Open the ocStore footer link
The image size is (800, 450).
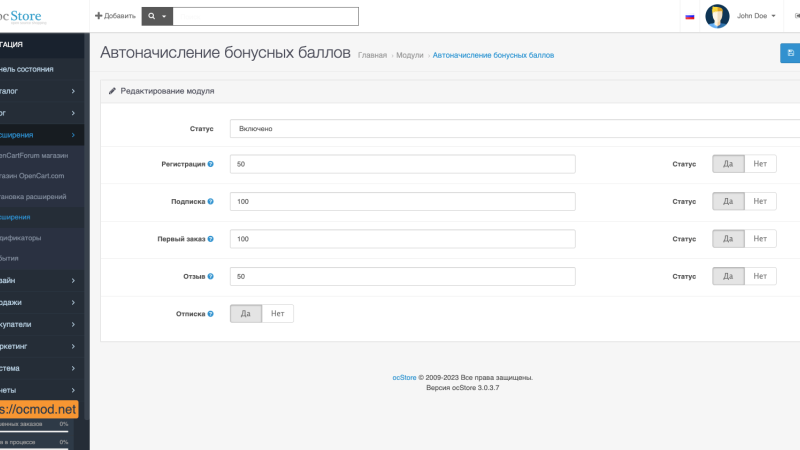(404, 378)
